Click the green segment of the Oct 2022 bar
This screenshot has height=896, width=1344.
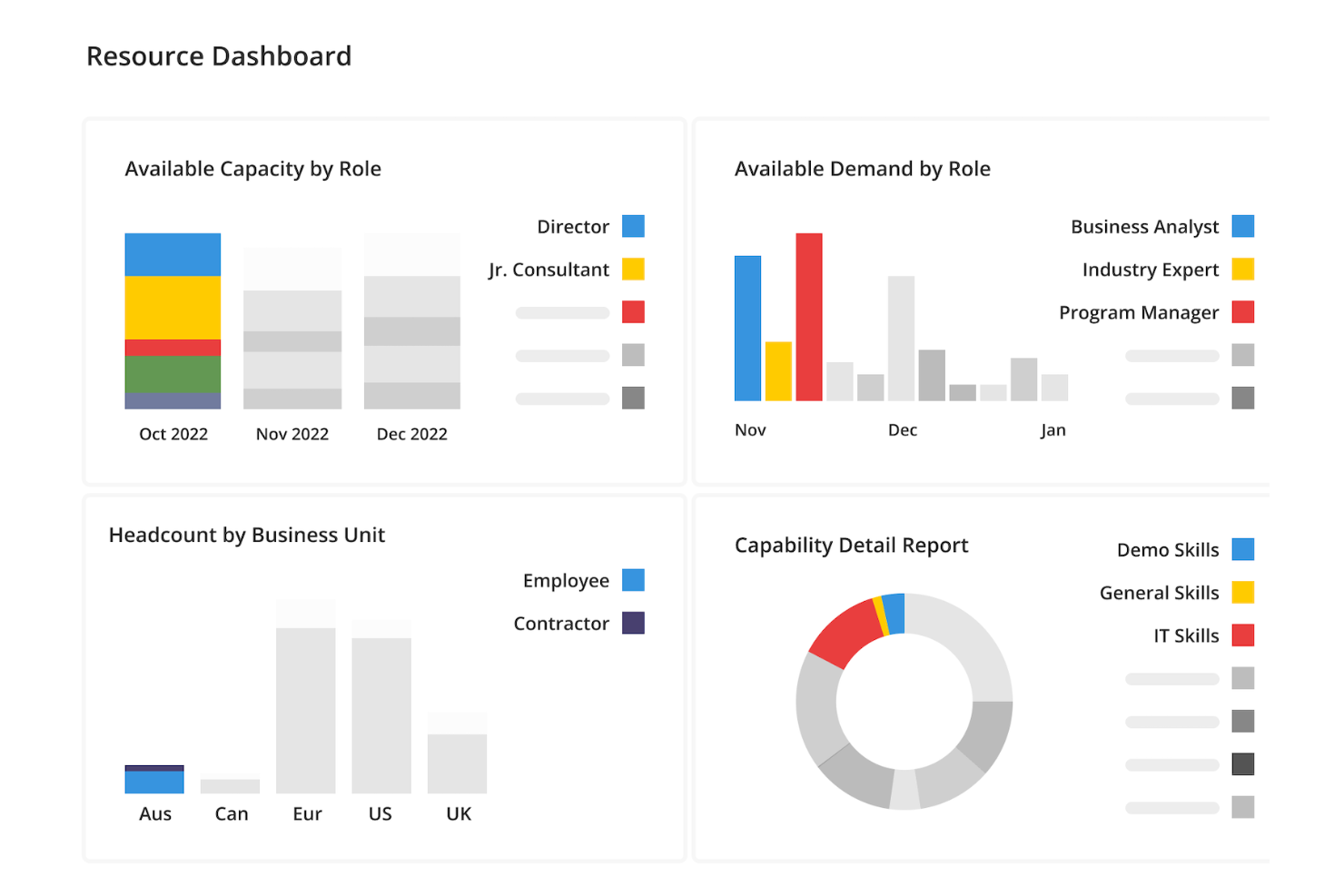click(173, 375)
